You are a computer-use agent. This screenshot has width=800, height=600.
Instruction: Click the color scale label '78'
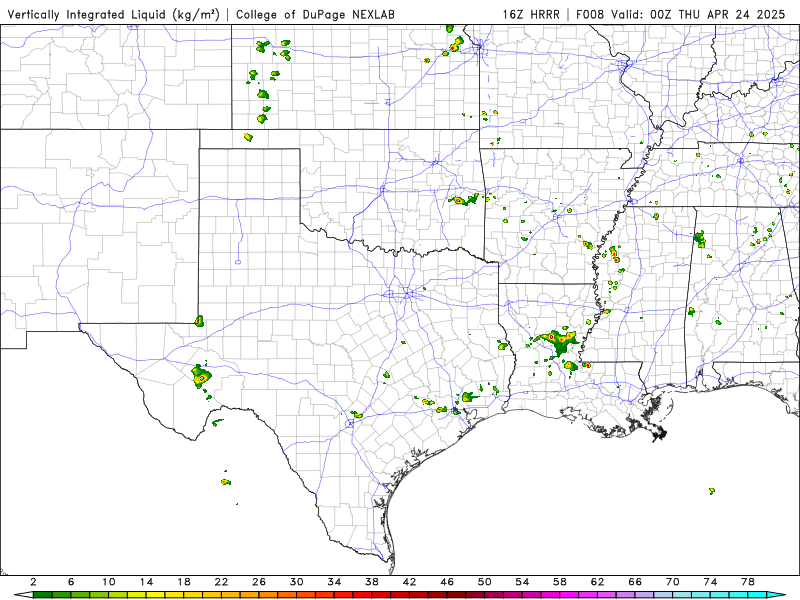pyautogui.click(x=748, y=582)
